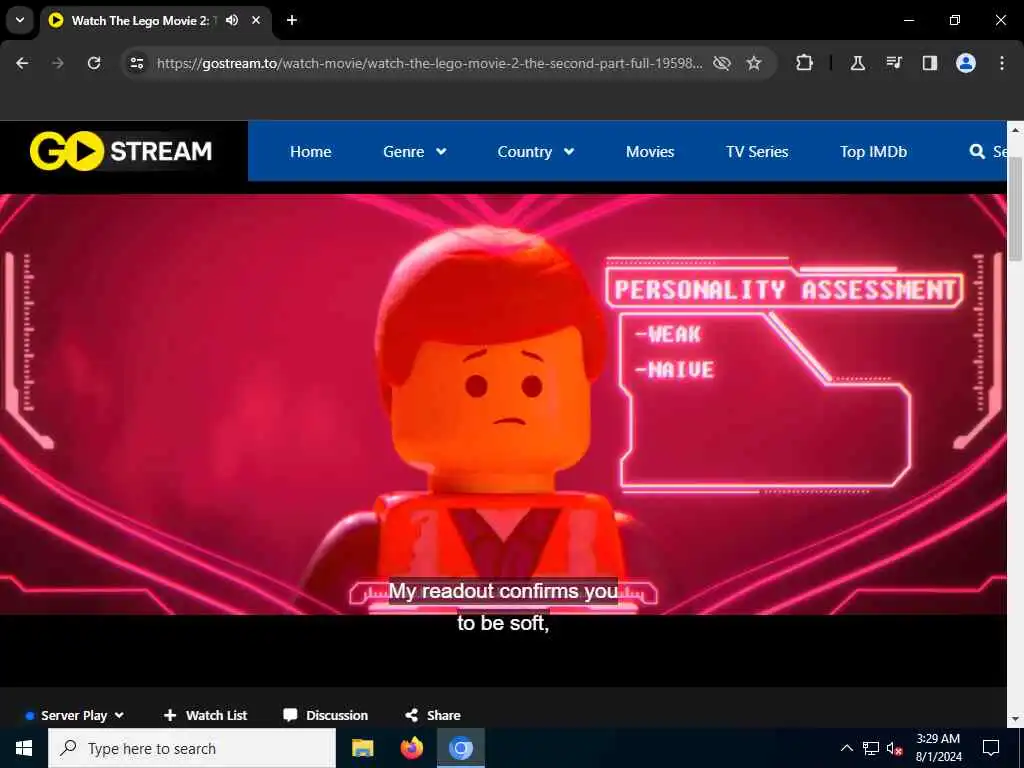Open the clock showing 3:29 AM
Screen dimensions: 1024x768
(938, 748)
